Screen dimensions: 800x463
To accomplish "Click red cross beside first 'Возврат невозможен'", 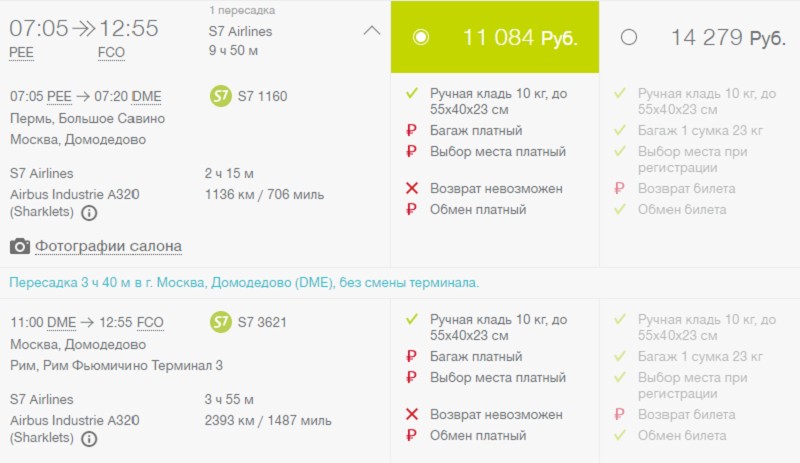I will coord(411,188).
